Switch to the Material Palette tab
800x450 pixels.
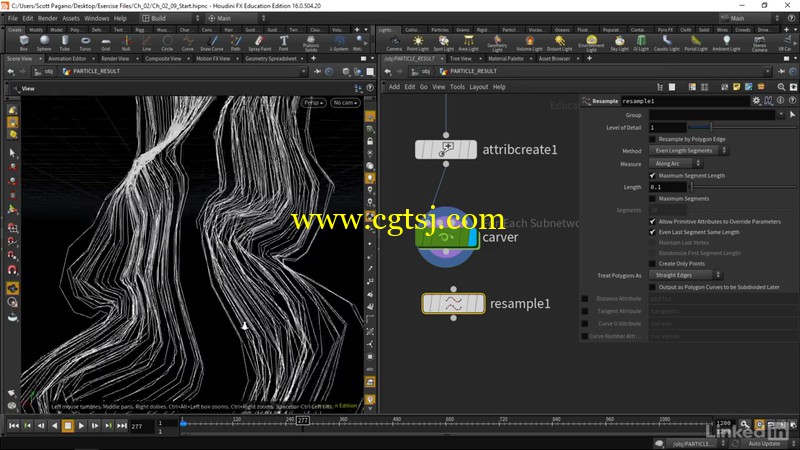[x=506, y=59]
